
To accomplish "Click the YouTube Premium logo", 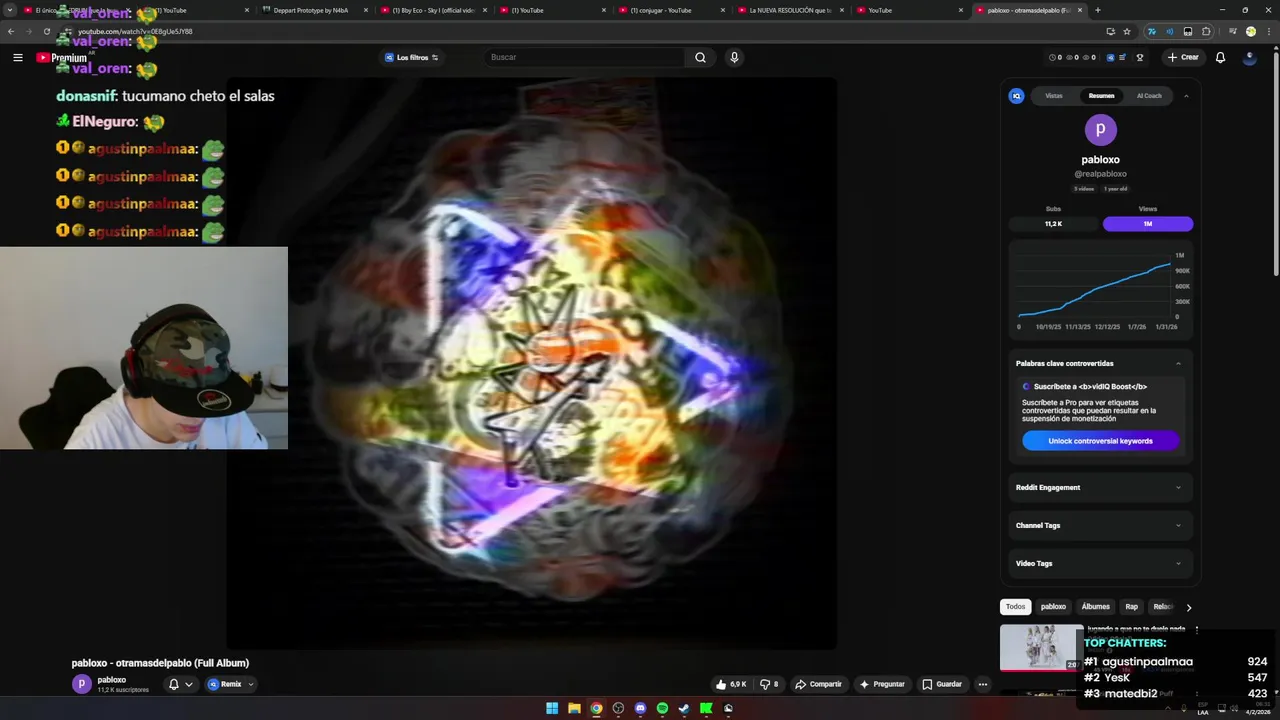I will 61,58.
